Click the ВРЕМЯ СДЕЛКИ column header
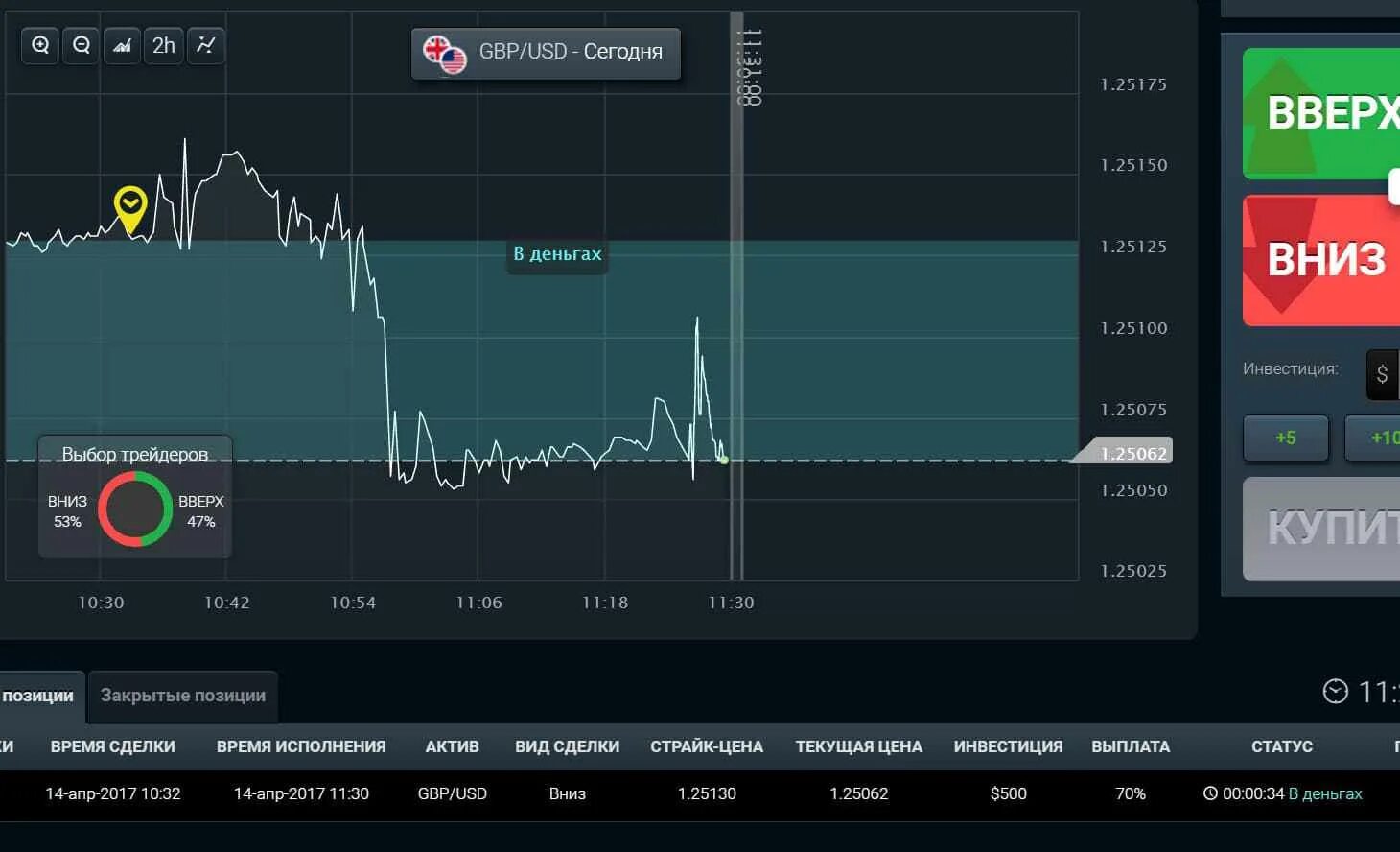Screen dimensions: 1400x852 tap(113, 746)
